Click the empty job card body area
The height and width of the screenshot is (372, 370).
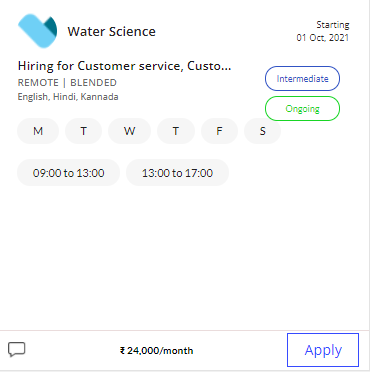point(185,257)
